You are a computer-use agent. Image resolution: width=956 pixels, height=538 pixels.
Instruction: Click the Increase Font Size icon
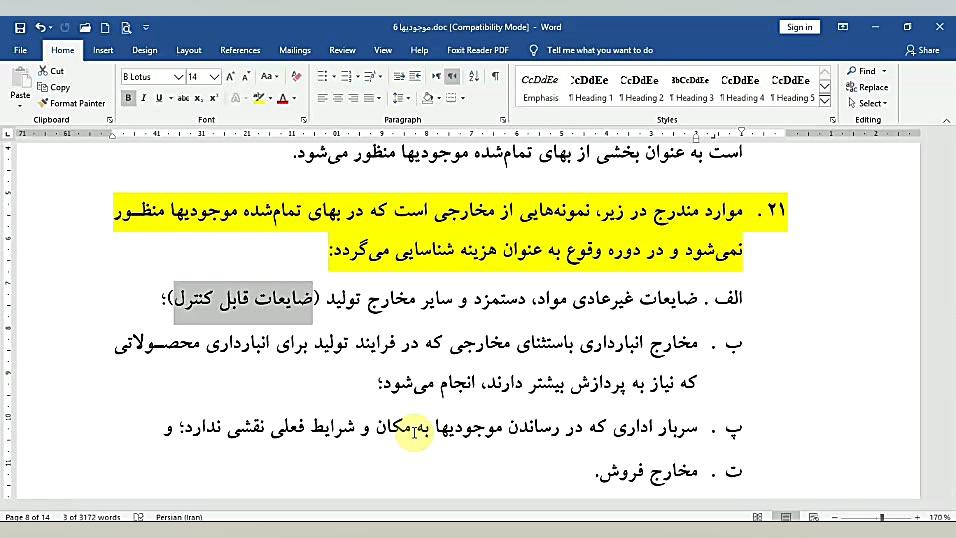tap(231, 76)
